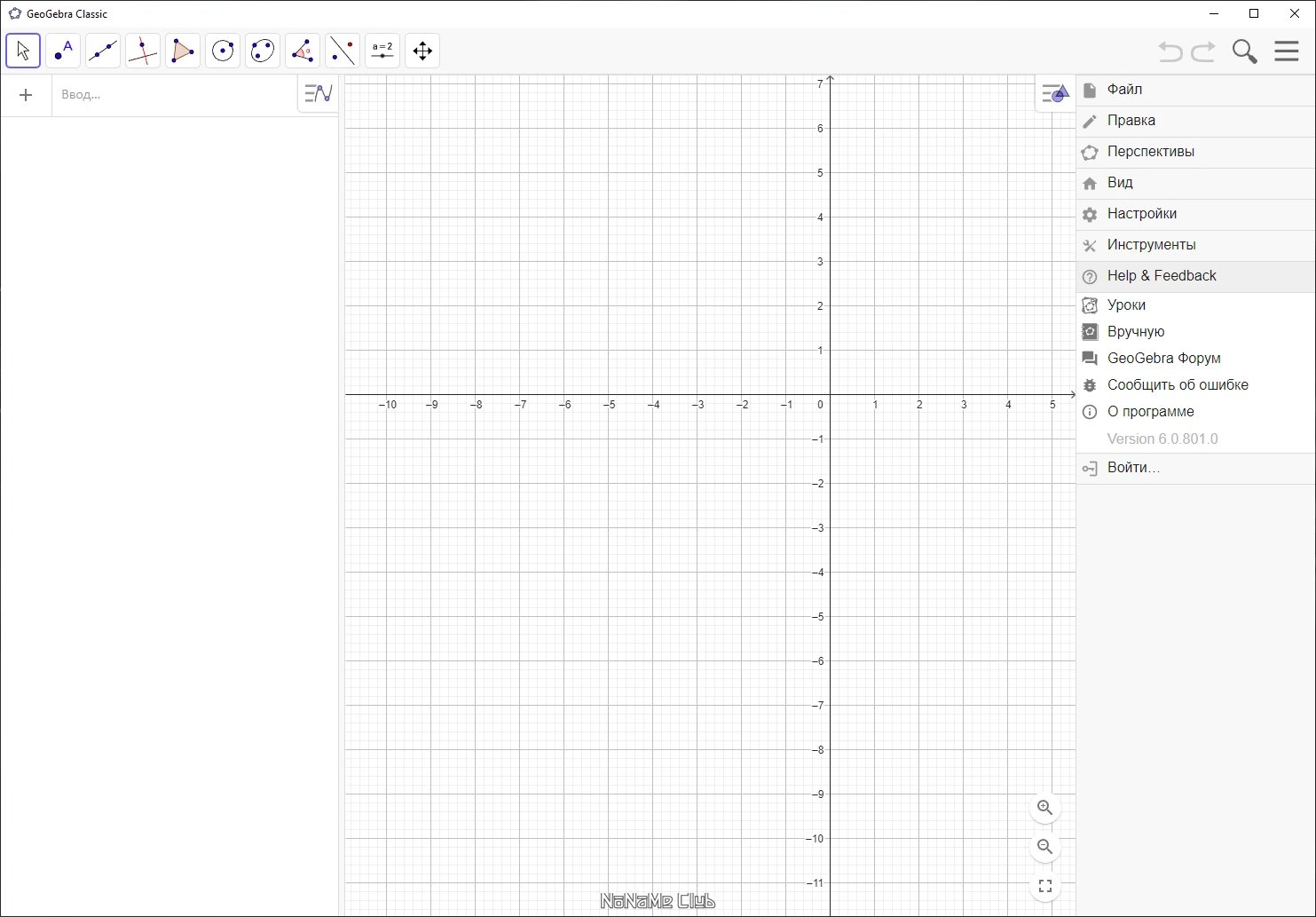1316x917 pixels.
Task: Close the GeoGebra Classic window
Action: point(1295,13)
